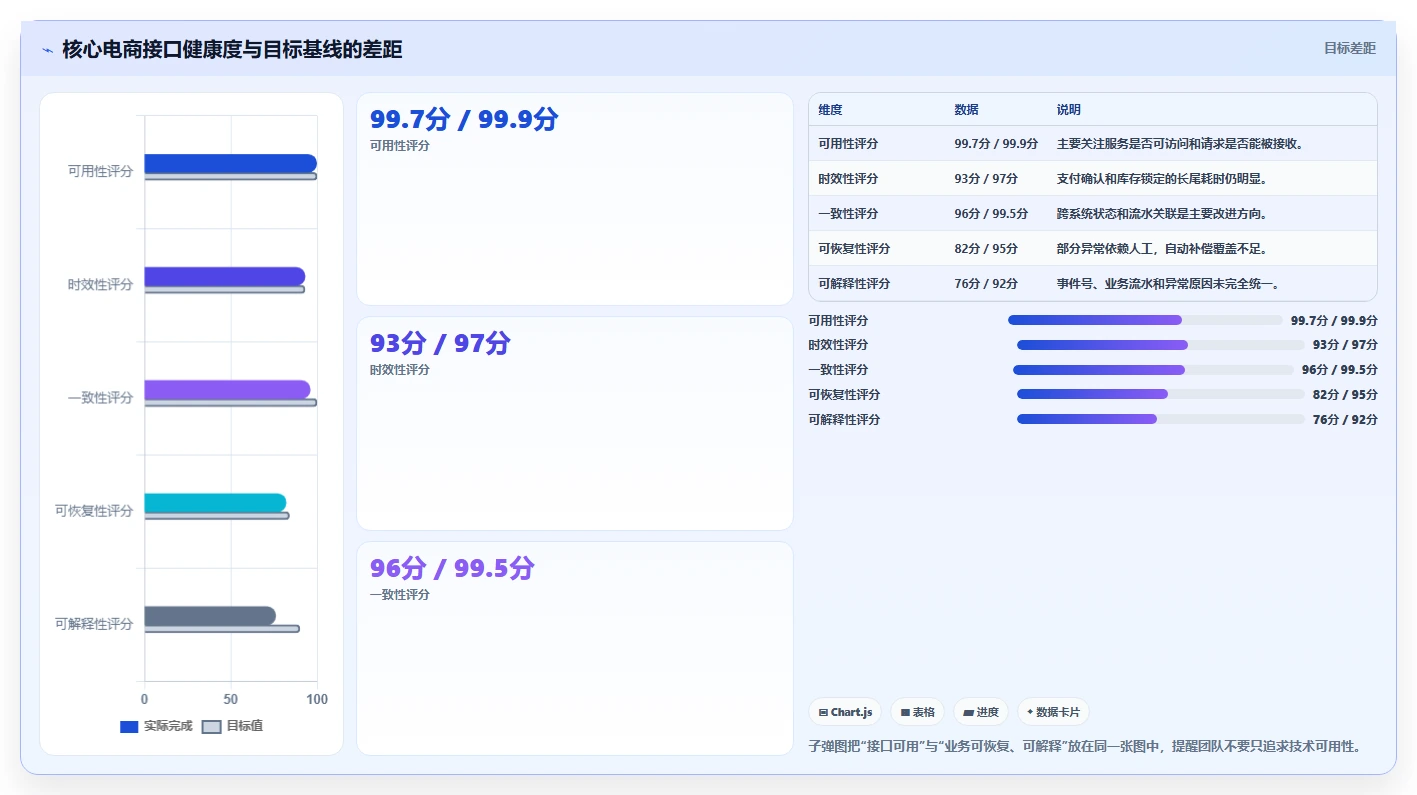Click the progress value 93分 / 97分 at the row end

[x=1345, y=345]
